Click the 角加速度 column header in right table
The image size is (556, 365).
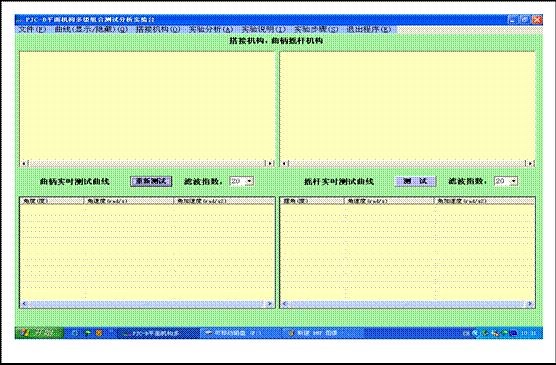pyautogui.click(x=484, y=201)
